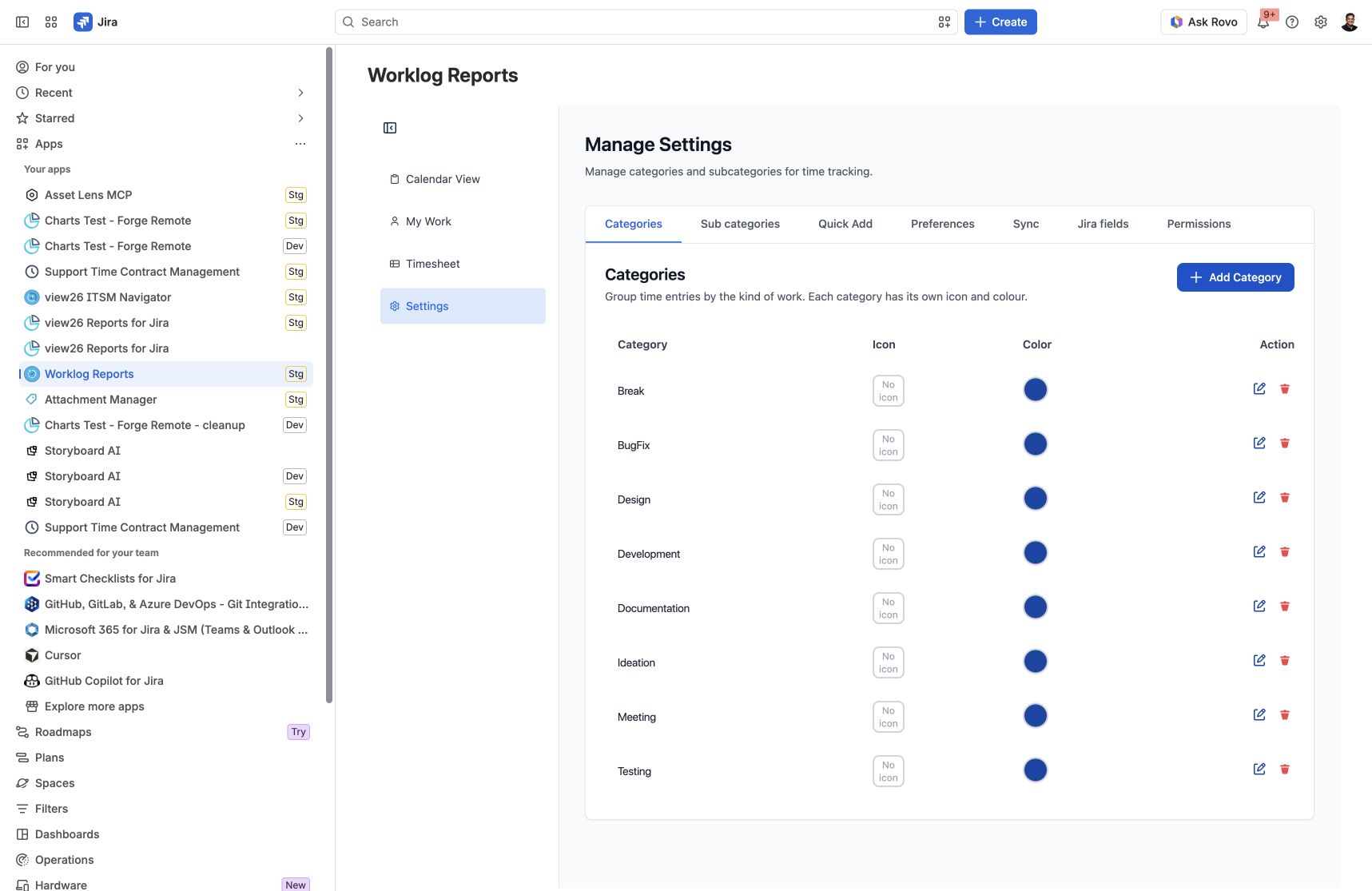Open the Jira app switcher grid
This screenshot has height=891, width=1372.
51,22
